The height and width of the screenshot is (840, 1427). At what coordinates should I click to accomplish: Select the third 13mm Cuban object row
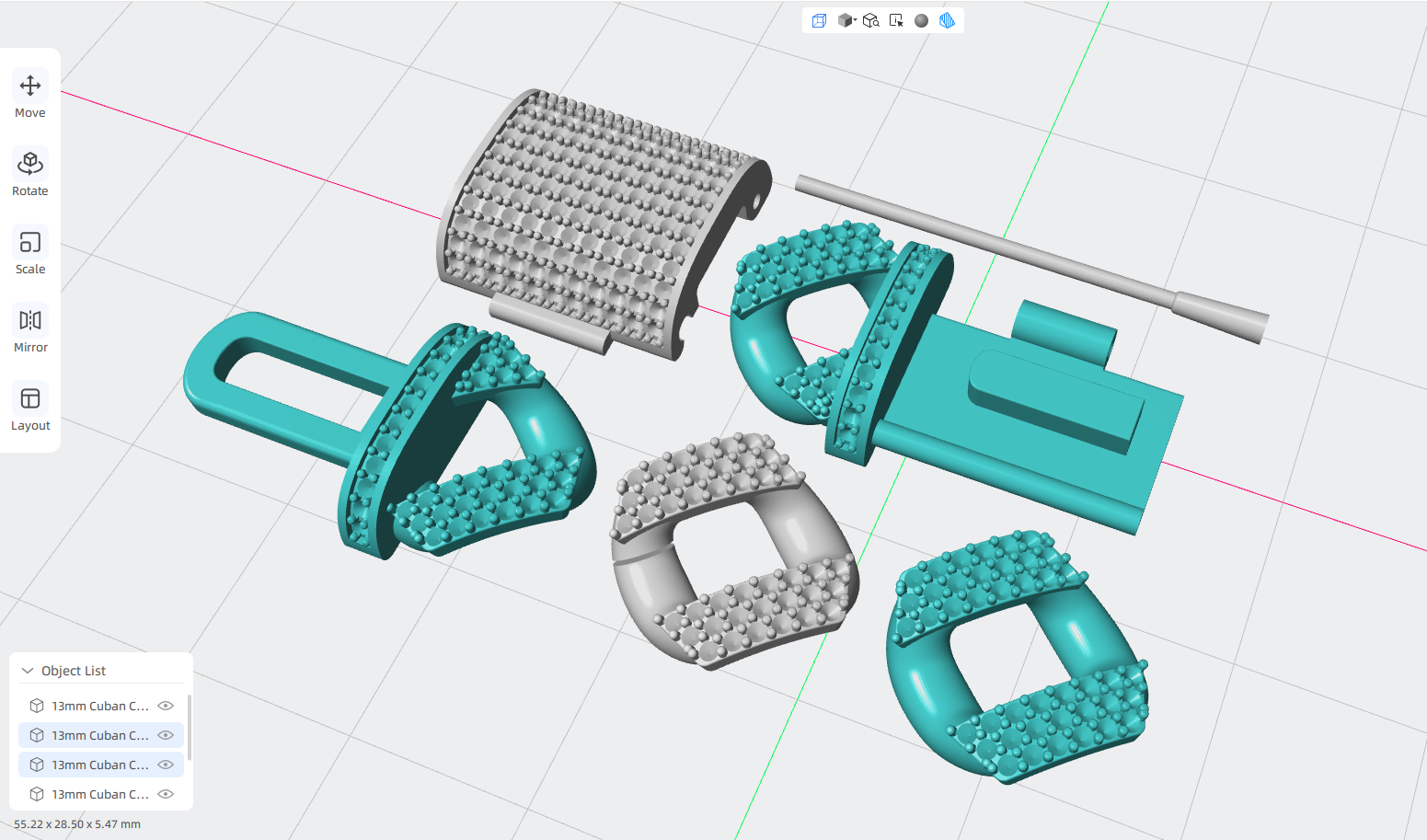coord(101,765)
